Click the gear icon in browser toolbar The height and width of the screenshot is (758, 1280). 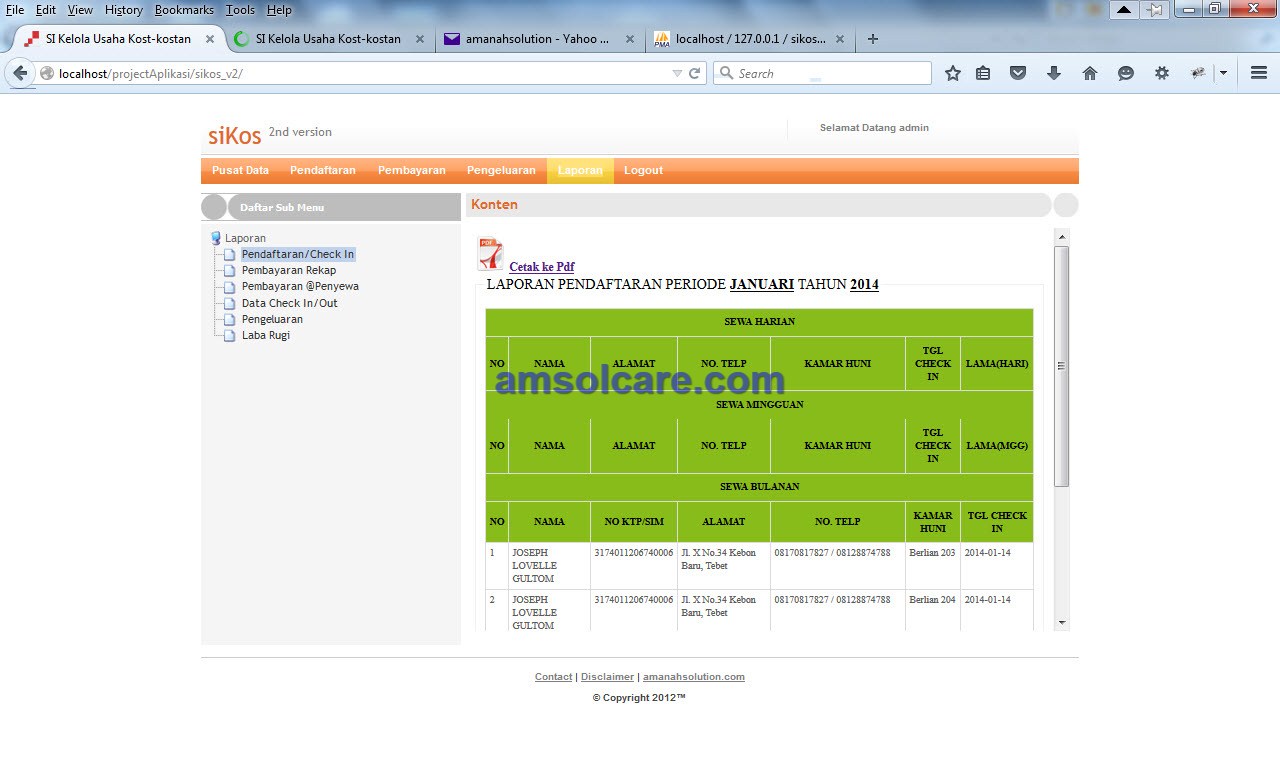coord(1161,73)
